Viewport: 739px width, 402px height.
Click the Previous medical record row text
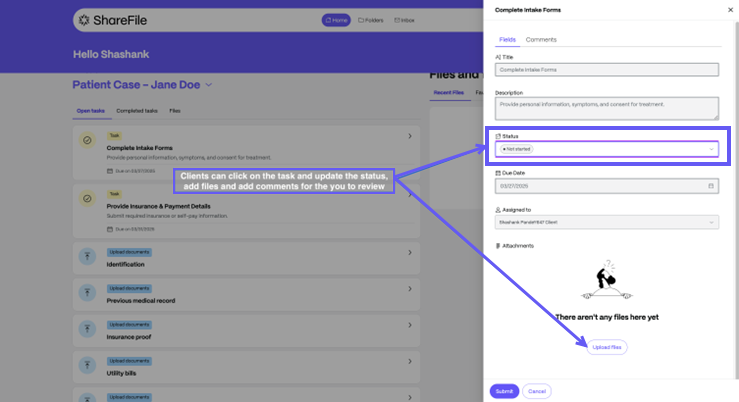click(141, 301)
